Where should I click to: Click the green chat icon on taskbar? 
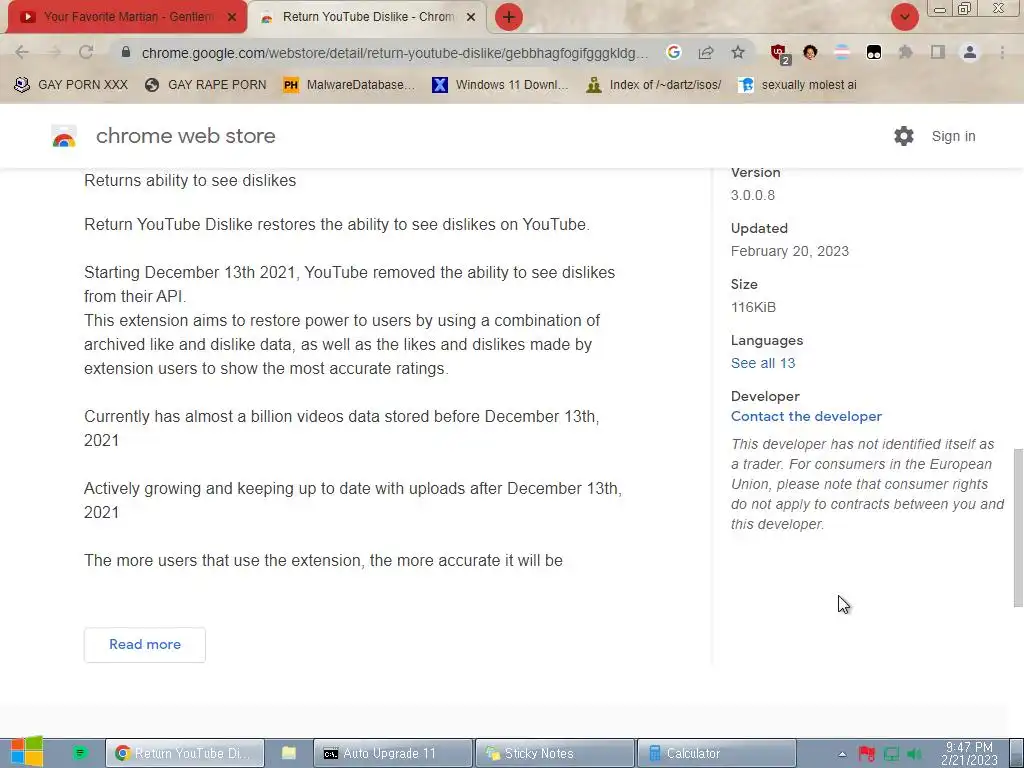point(80,753)
